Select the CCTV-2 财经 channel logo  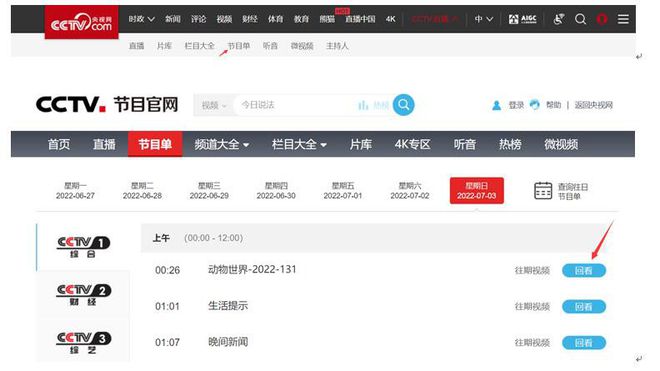[x=83, y=295]
